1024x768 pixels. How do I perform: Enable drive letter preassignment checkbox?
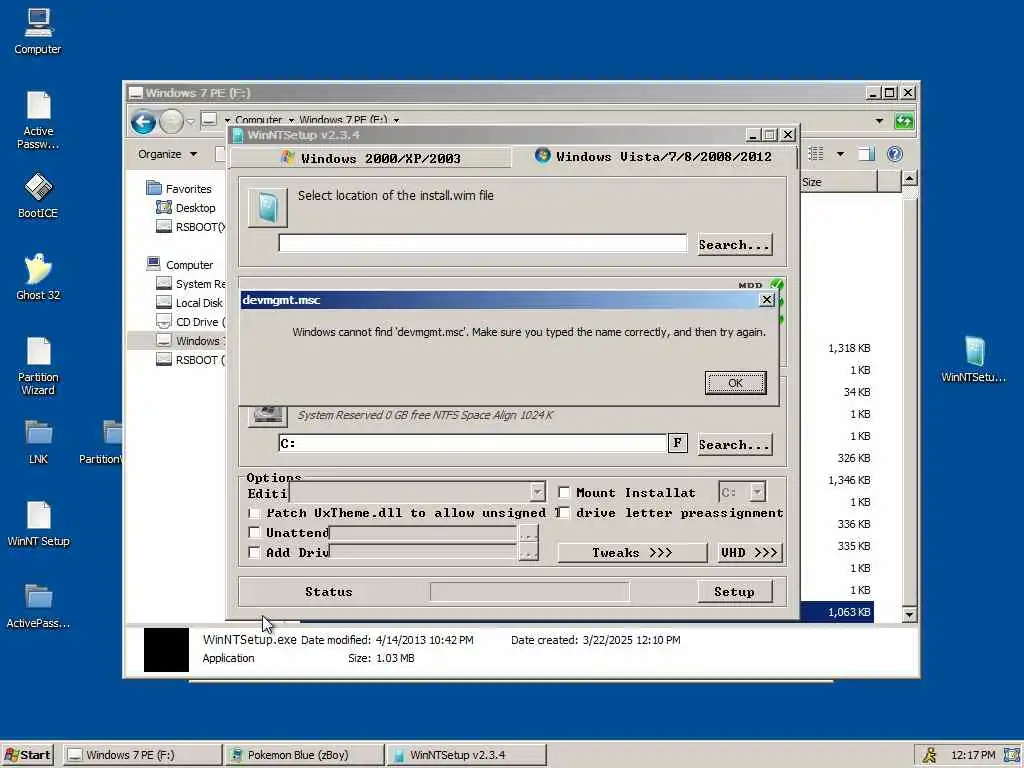[x=564, y=513]
